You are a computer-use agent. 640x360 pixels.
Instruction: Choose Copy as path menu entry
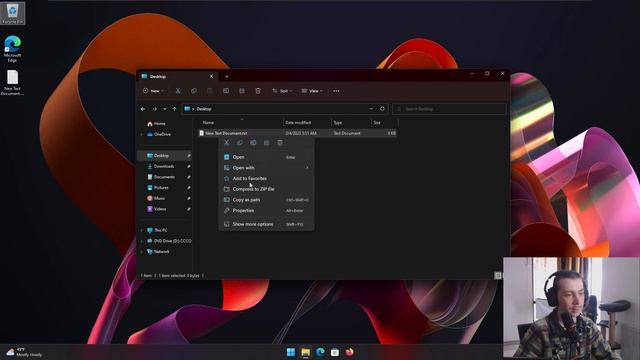[267, 200]
